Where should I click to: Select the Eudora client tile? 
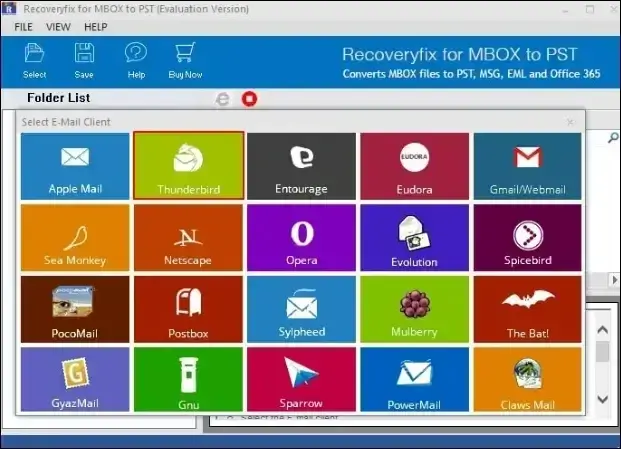point(415,166)
